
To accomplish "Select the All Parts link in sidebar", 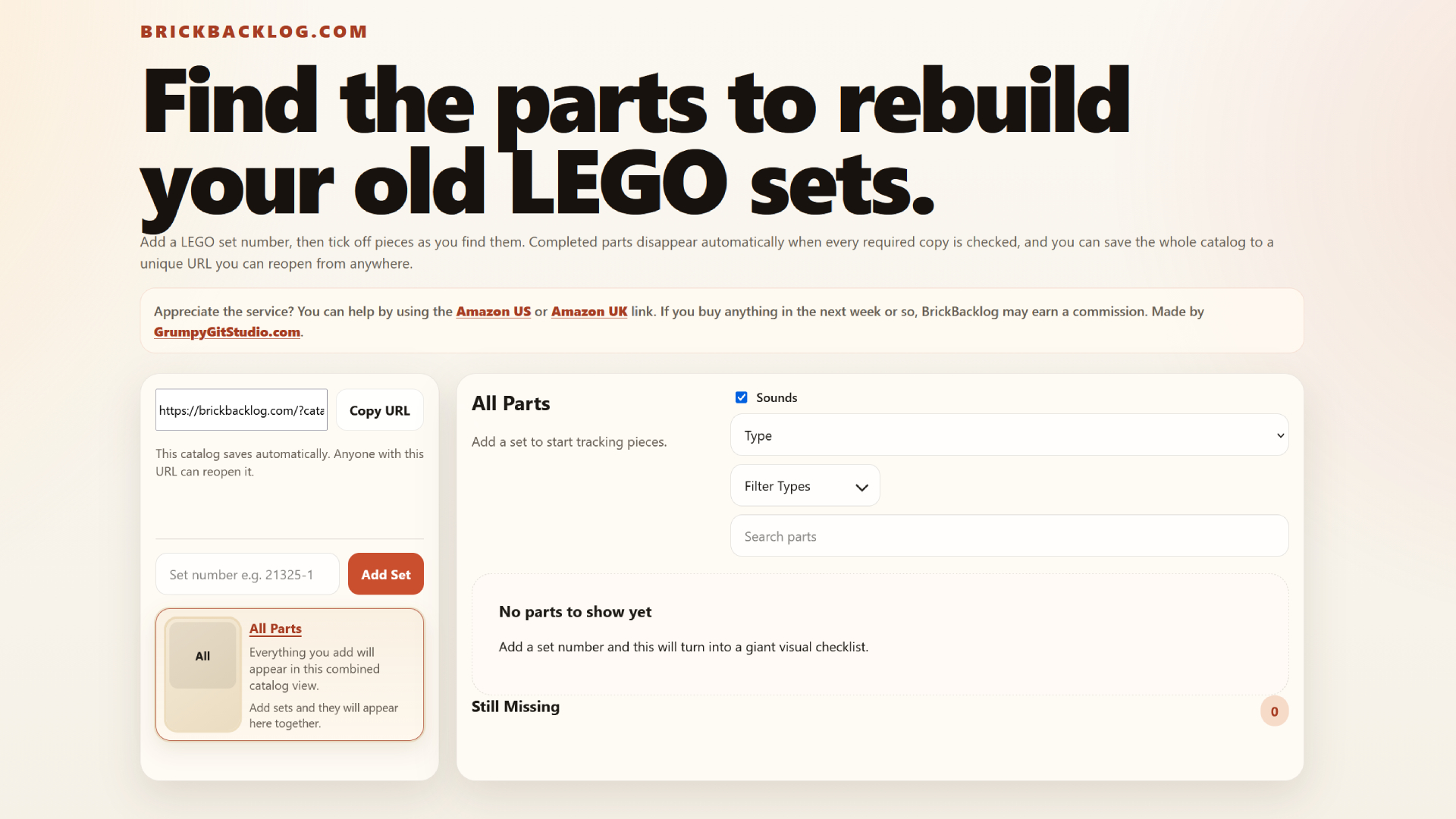I will click(x=275, y=629).
